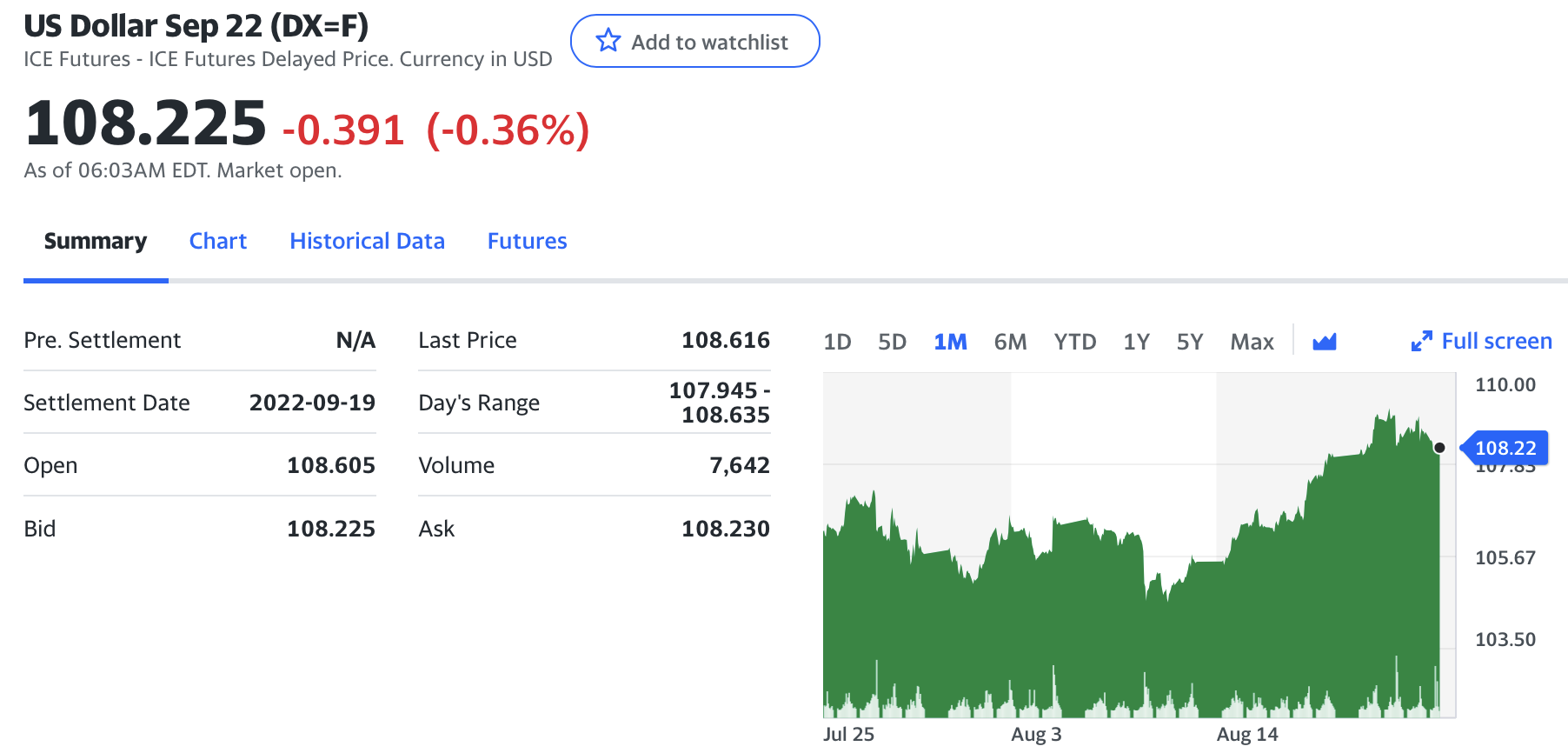Click the Jul 25 date label on chart axis
Screen dimensions: 1568x753
pos(848,734)
